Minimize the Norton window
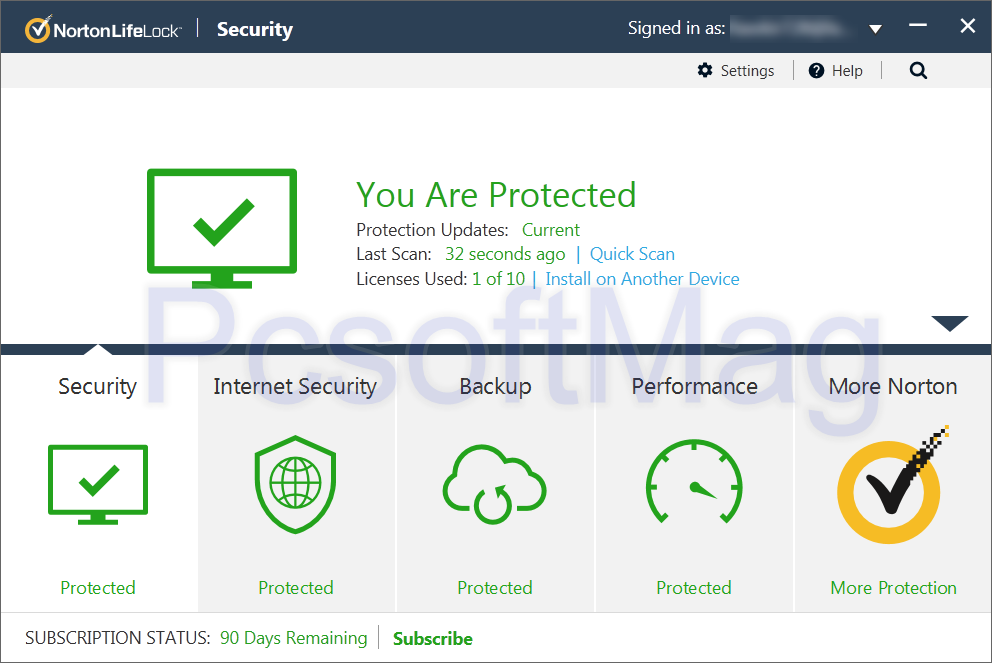The width and height of the screenshot is (992, 663). (918, 26)
